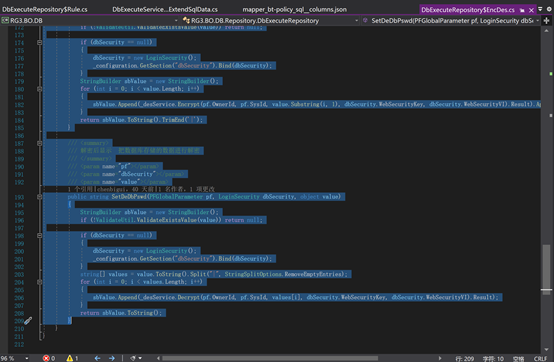Click SetDeDbPswd method name at line 193
Screen dimensions: 554x362
129,197
